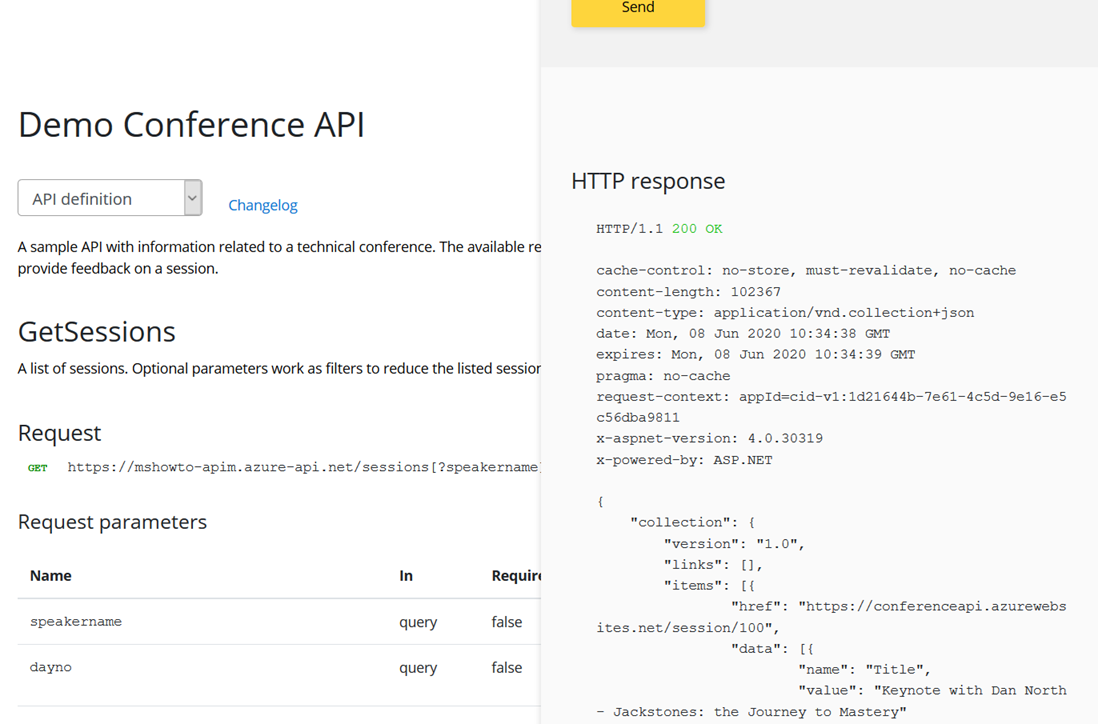This screenshot has height=724, width=1098.
Task: Click the Name column header
Action: 50,576
